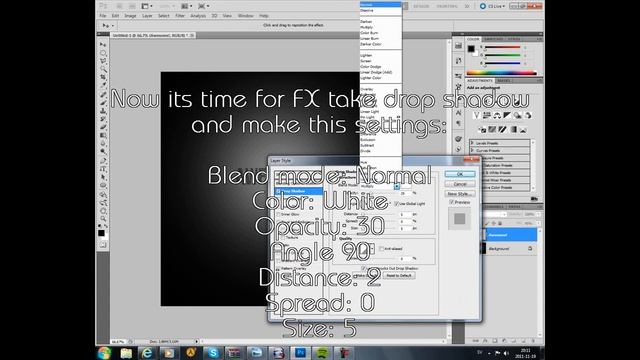
Task: Switch to the Masks tab
Action: (x=503, y=81)
